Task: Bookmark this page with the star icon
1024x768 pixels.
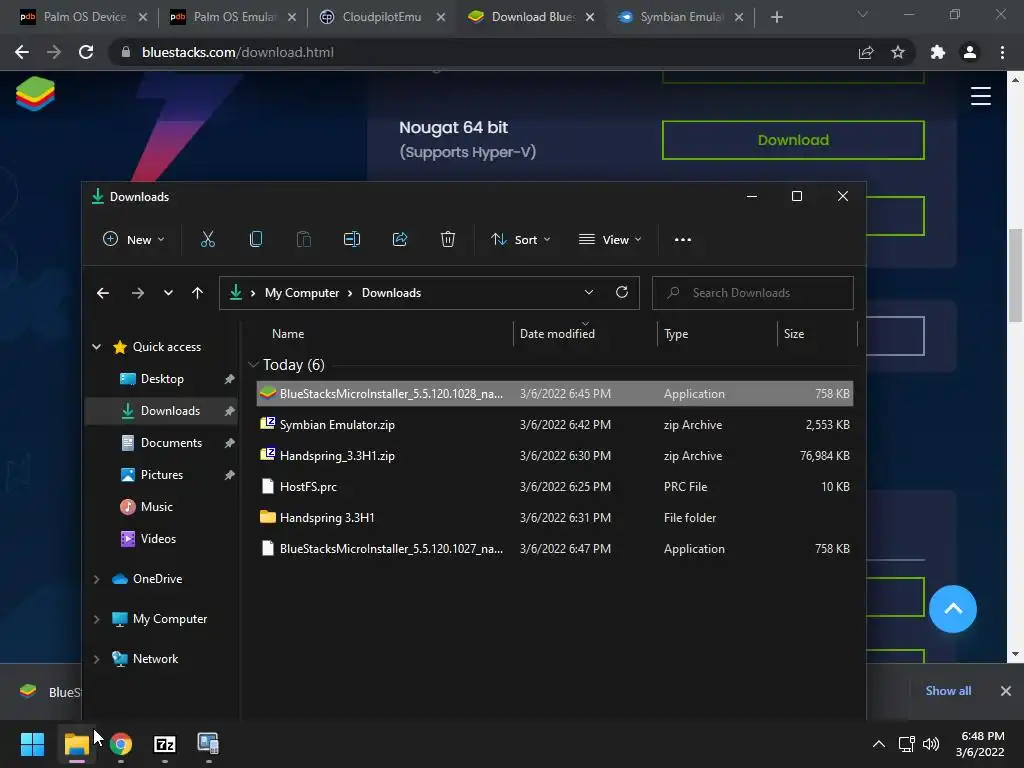Action: point(898,52)
